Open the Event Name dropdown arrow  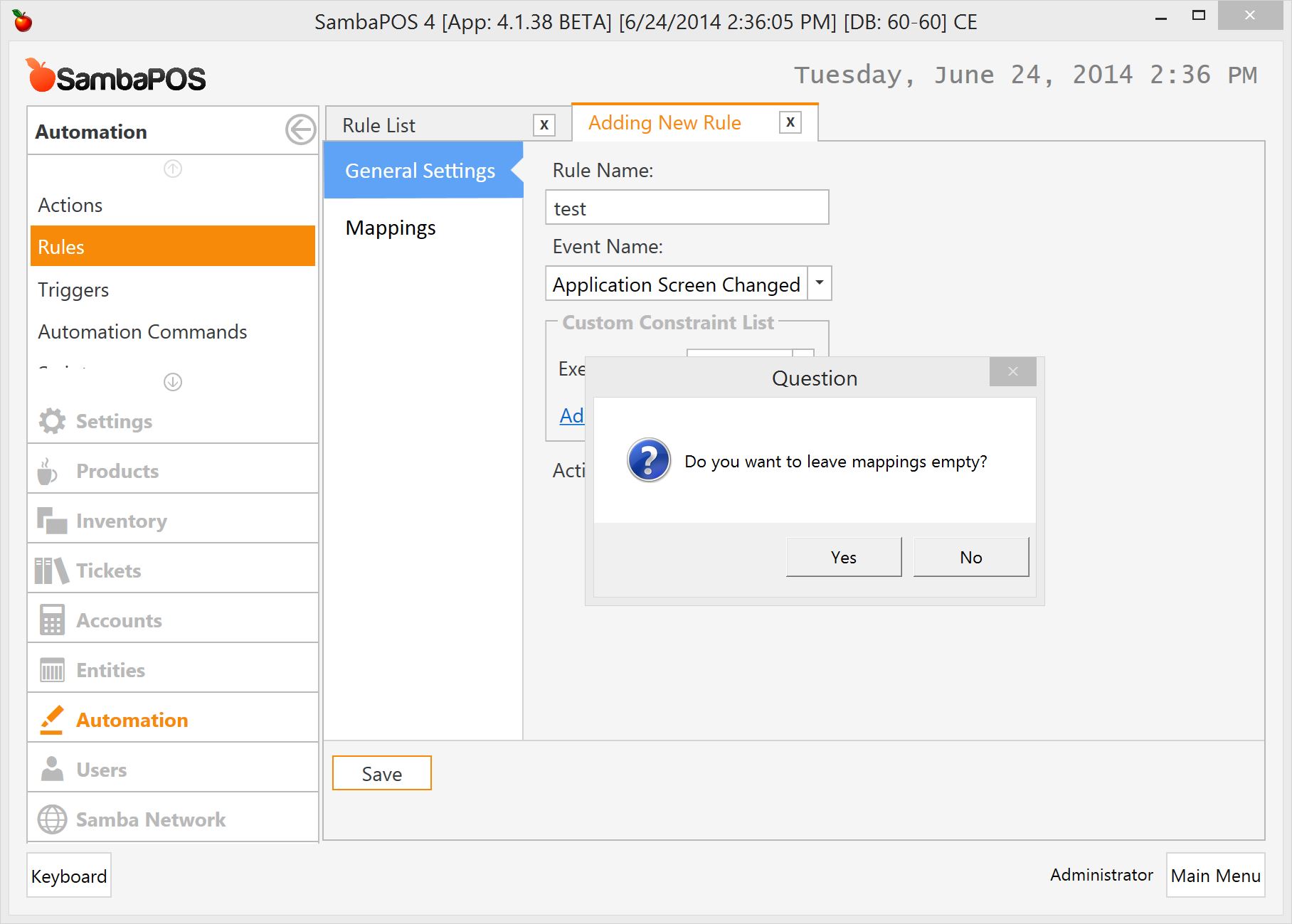pyautogui.click(x=820, y=283)
